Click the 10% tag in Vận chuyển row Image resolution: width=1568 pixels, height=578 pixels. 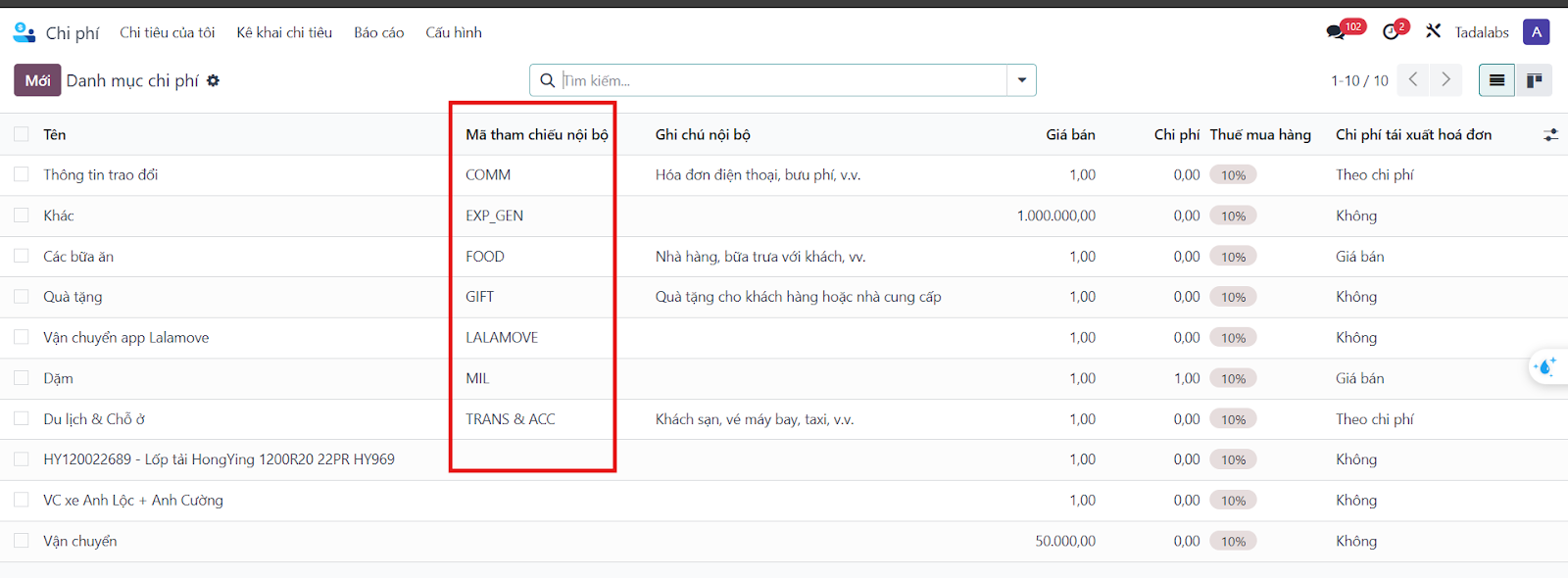tap(1233, 541)
